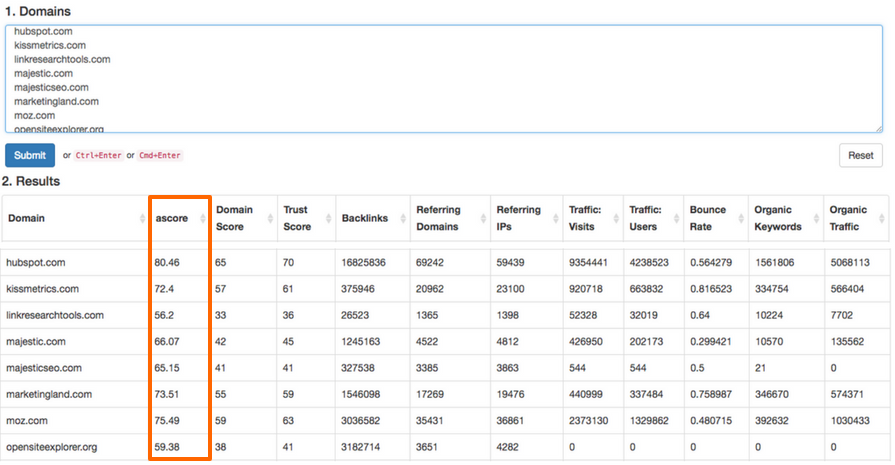Sort table by Domain column arrows
Image resolution: width=895 pixels, height=465 pixels.
142,218
